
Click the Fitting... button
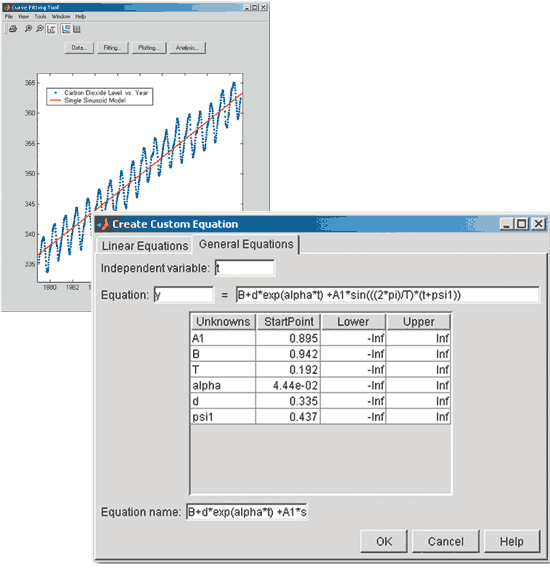113,48
